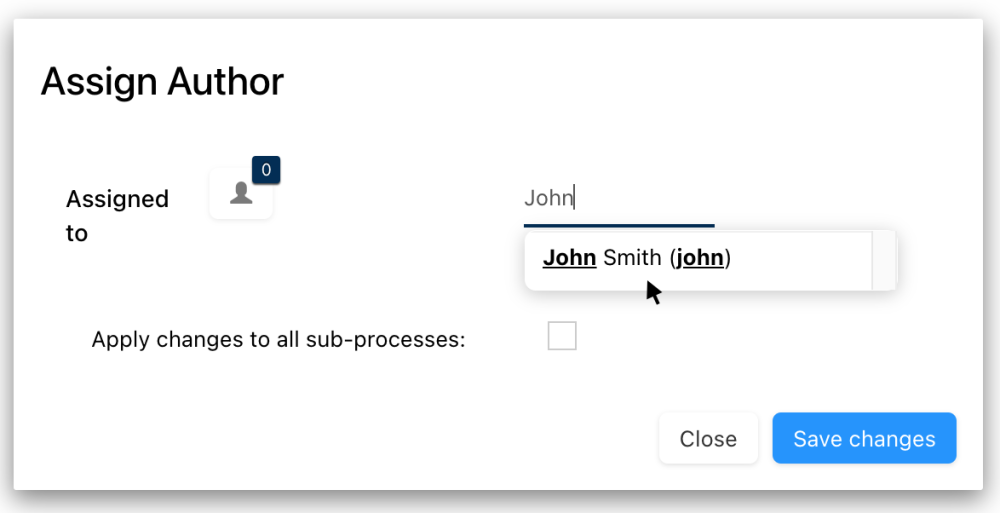Click the bold "John" first name in the suggestion
This screenshot has width=1000, height=513.
(569, 259)
